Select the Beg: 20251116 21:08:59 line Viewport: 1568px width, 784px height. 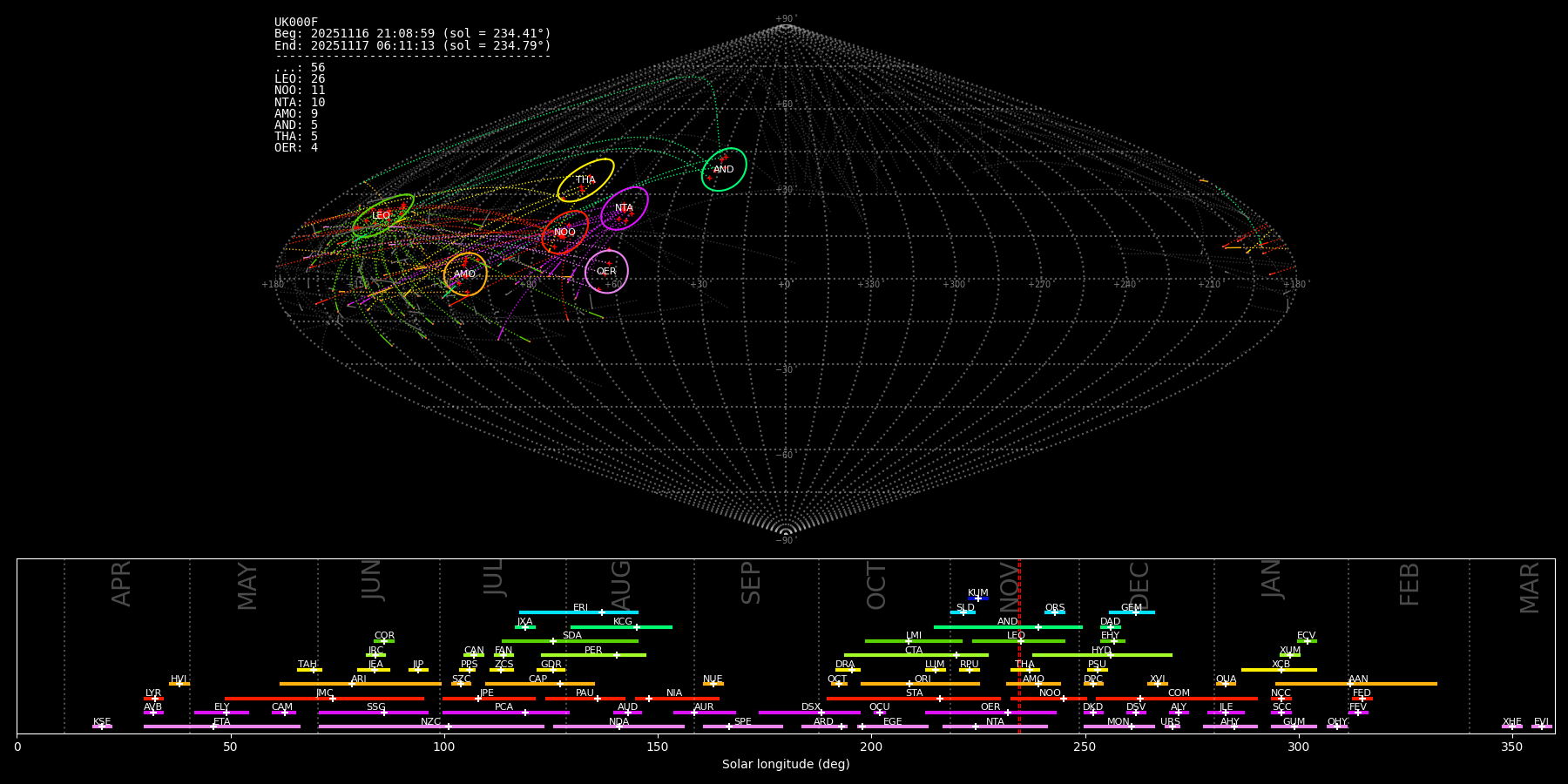click(x=413, y=34)
